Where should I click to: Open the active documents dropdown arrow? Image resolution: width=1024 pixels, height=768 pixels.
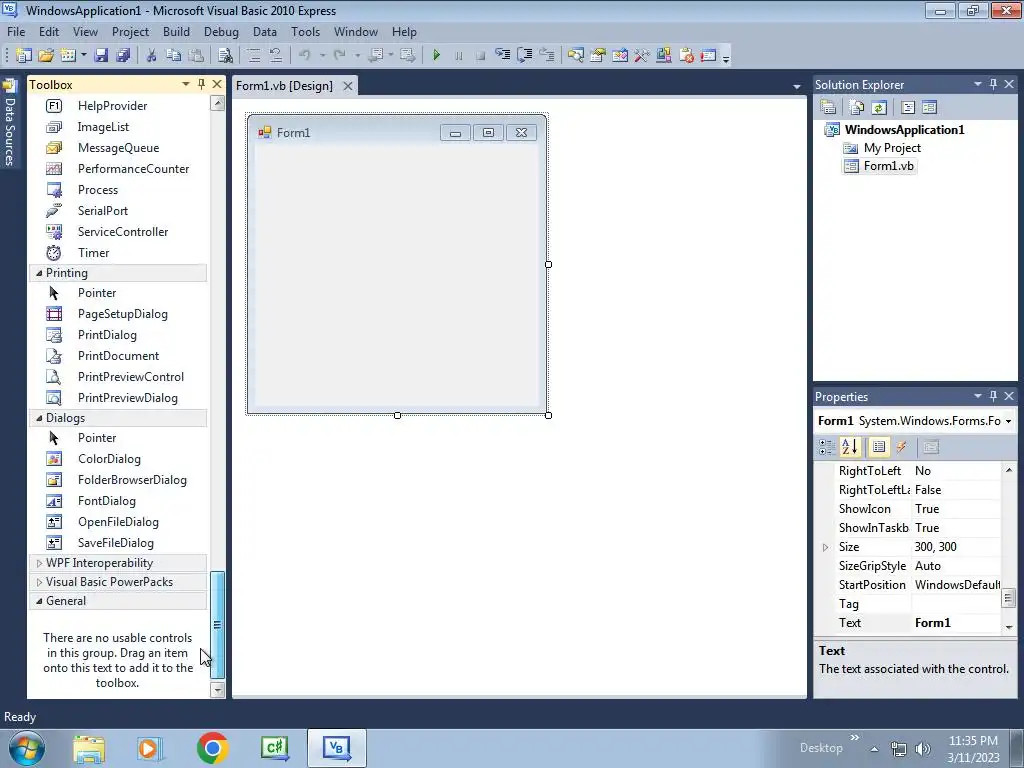[x=797, y=86]
